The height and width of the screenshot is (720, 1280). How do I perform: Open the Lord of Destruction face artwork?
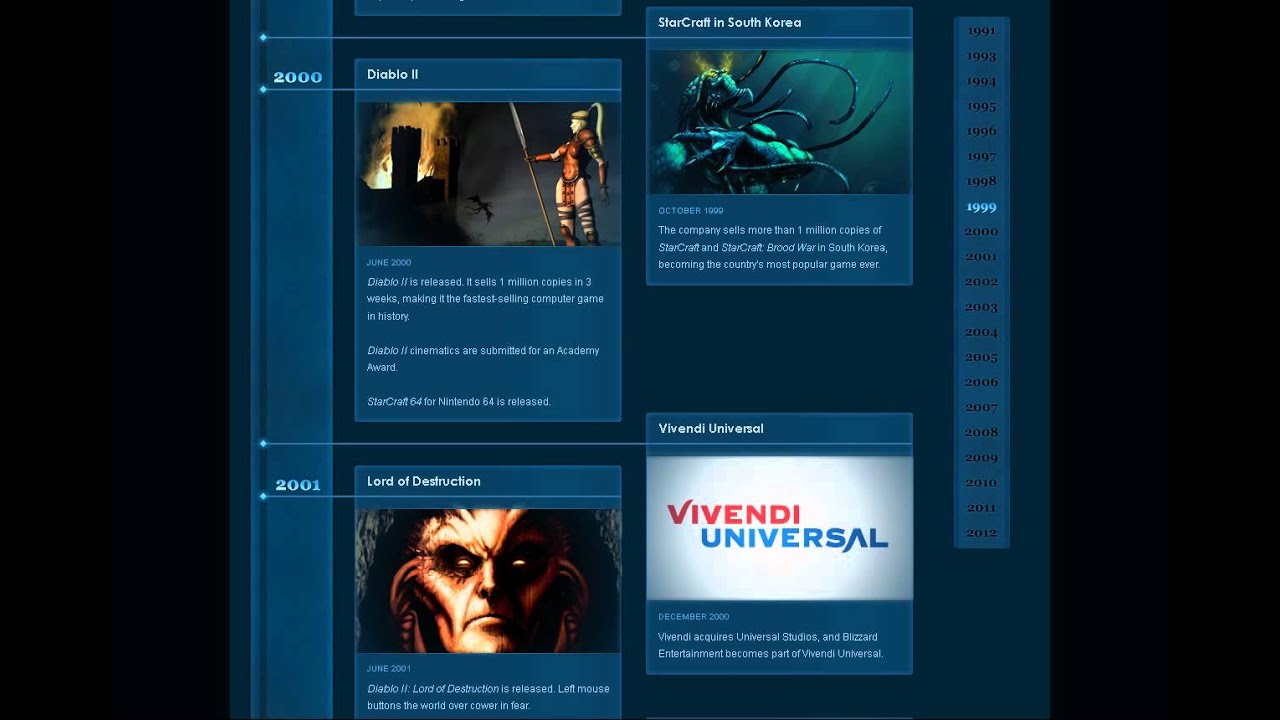click(x=488, y=581)
